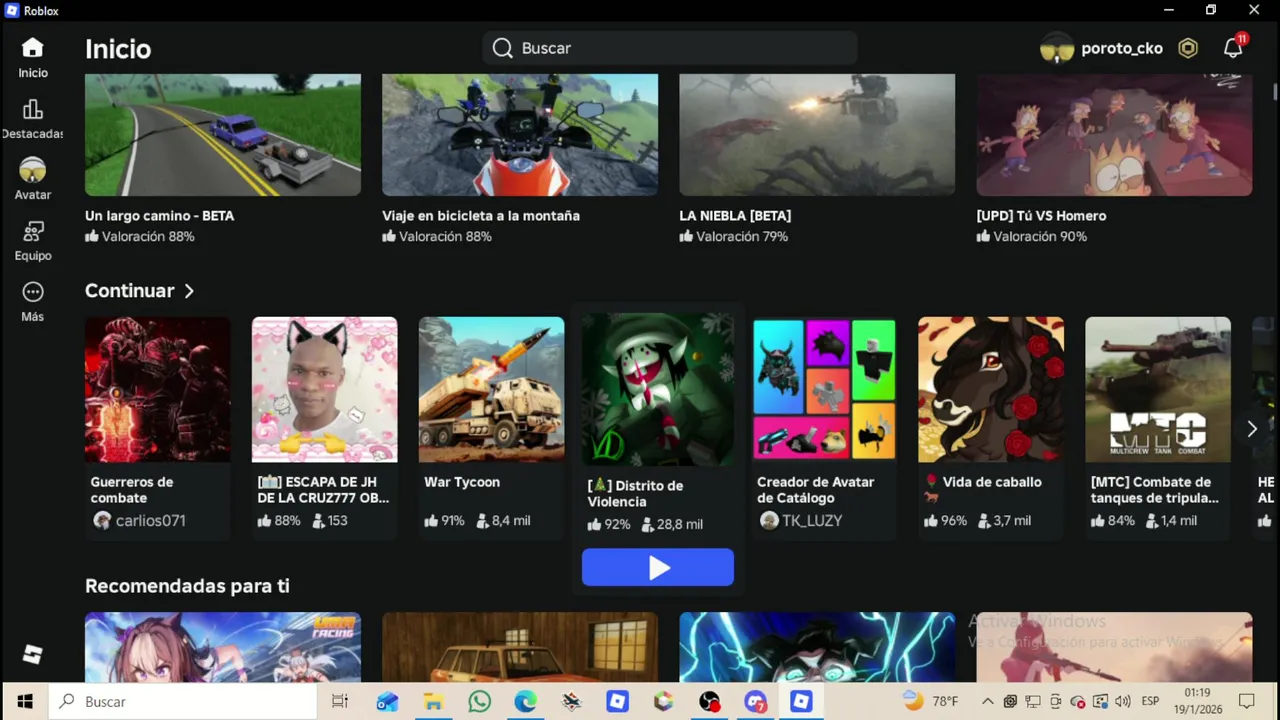
Task: Open the Inicio home icon in sidebar
Action: coord(32,48)
